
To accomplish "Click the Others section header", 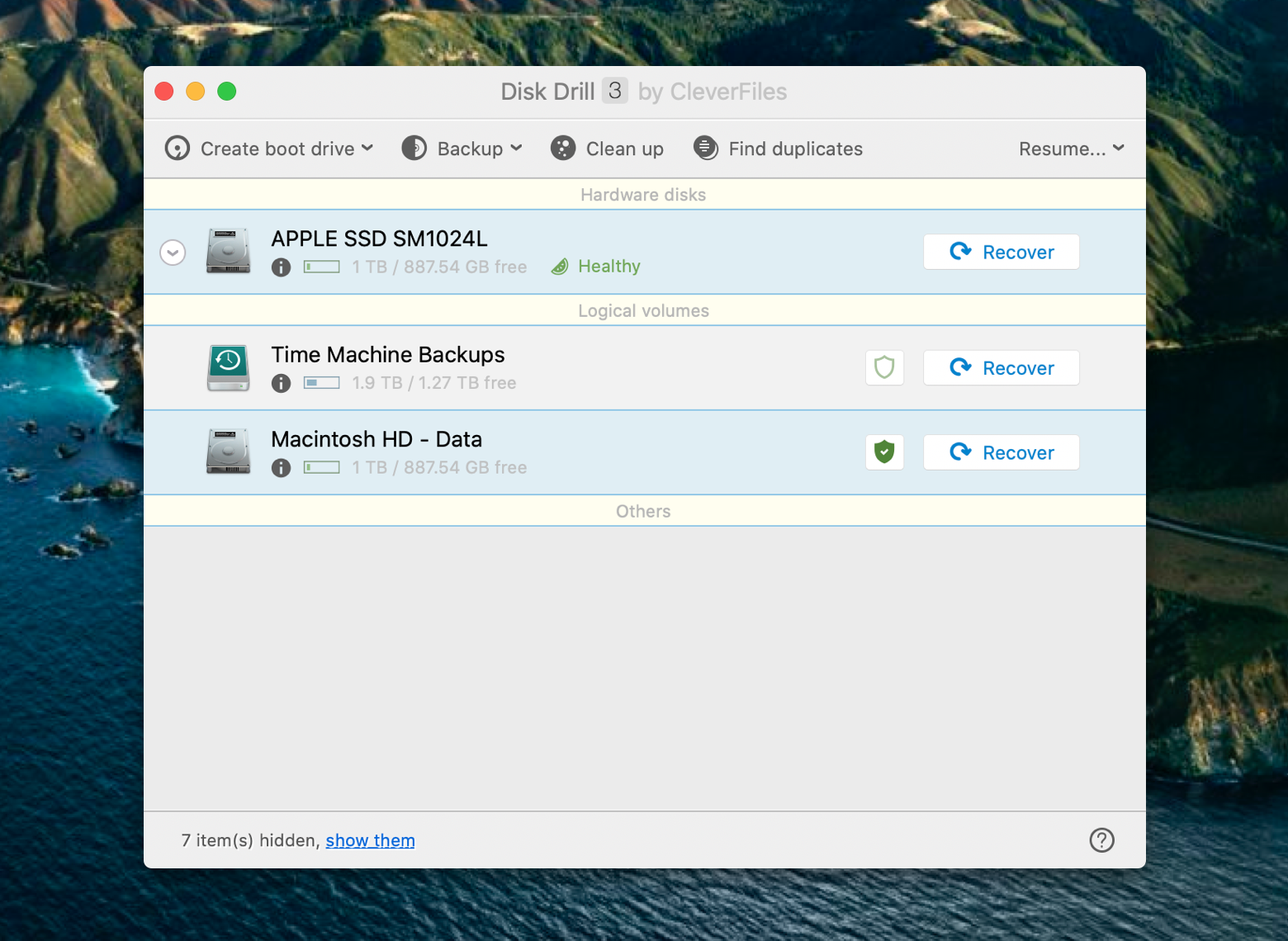I will pyautogui.click(x=643, y=512).
